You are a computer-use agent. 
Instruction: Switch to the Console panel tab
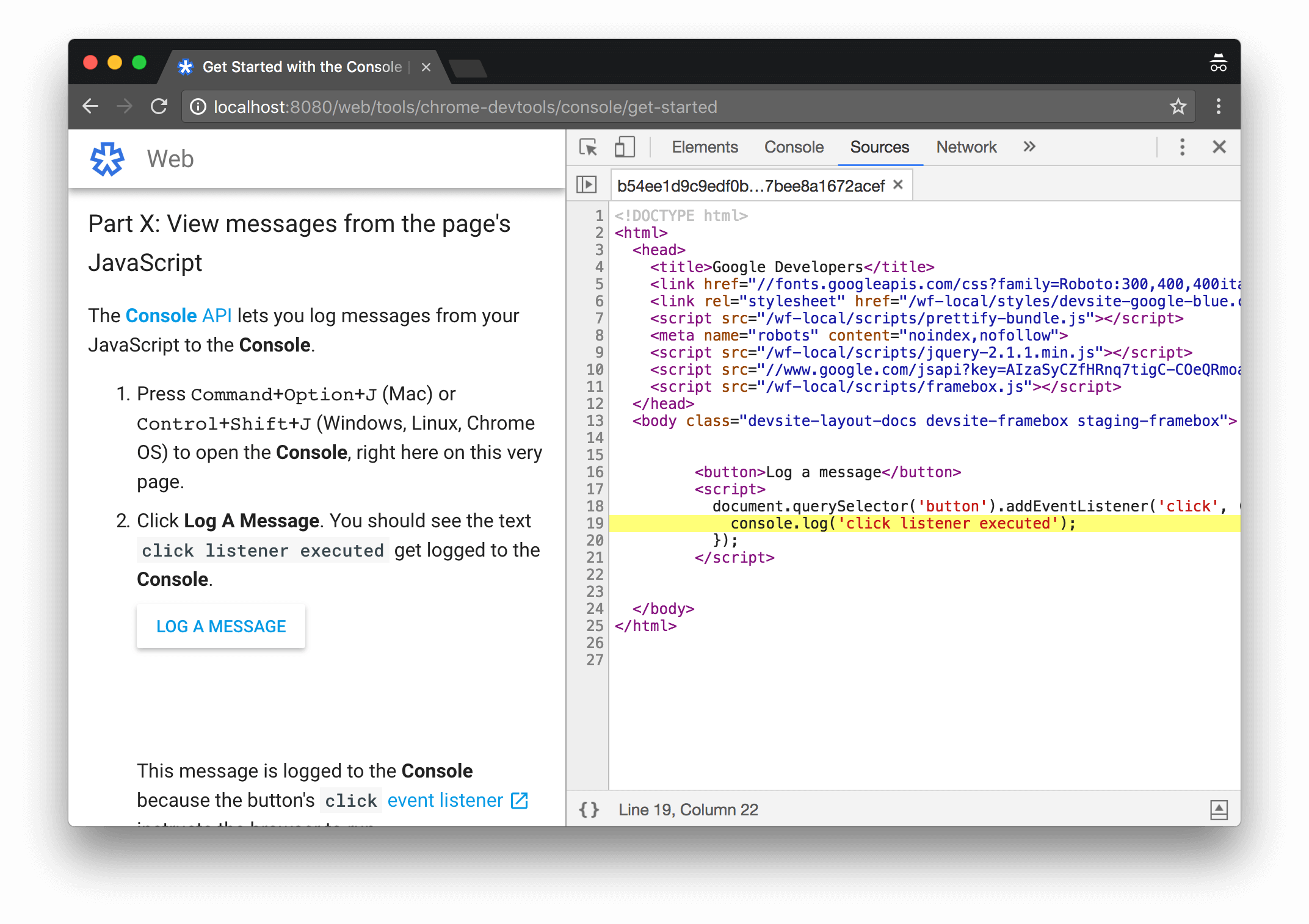click(x=793, y=147)
